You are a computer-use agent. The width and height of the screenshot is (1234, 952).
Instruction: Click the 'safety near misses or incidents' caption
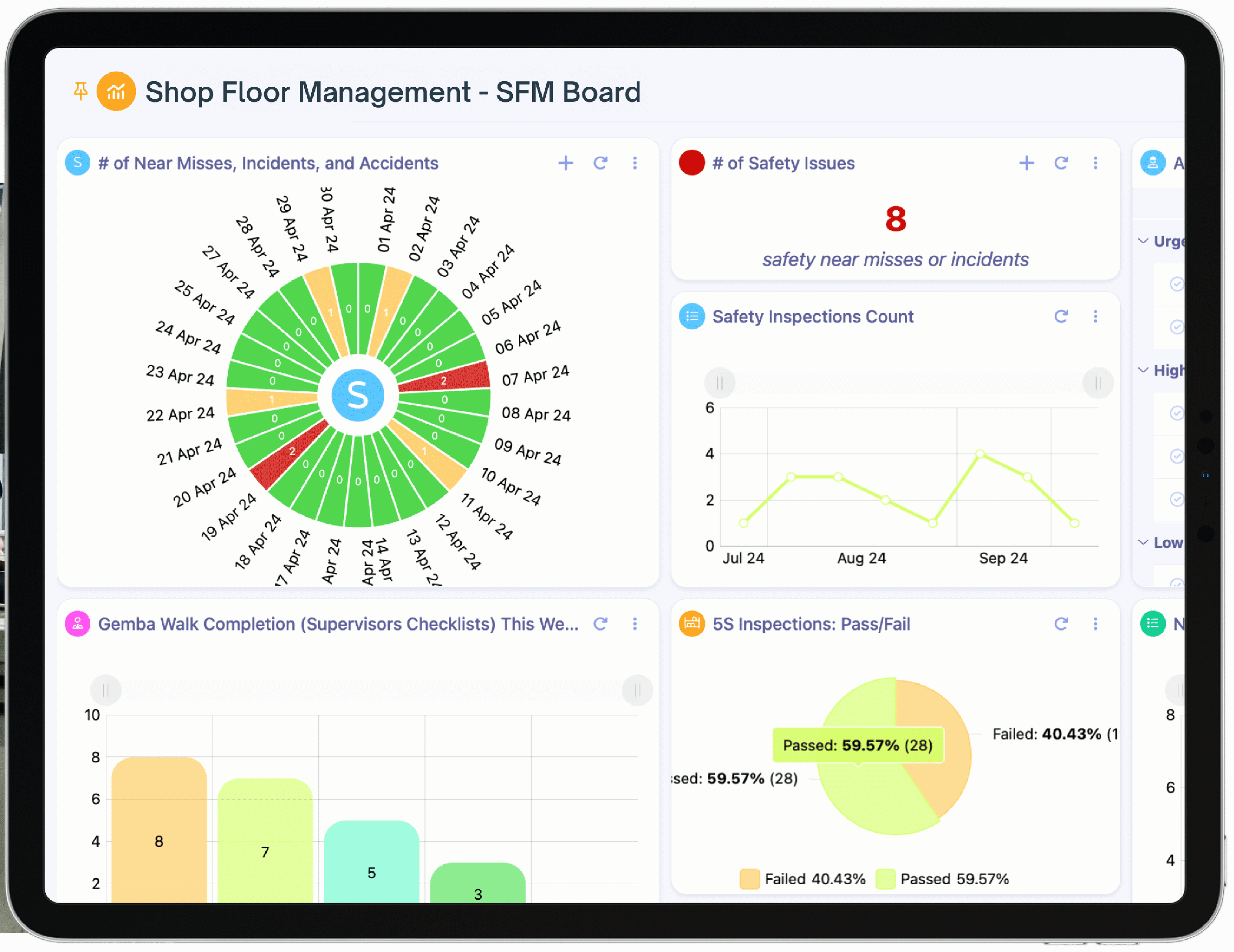click(x=896, y=259)
